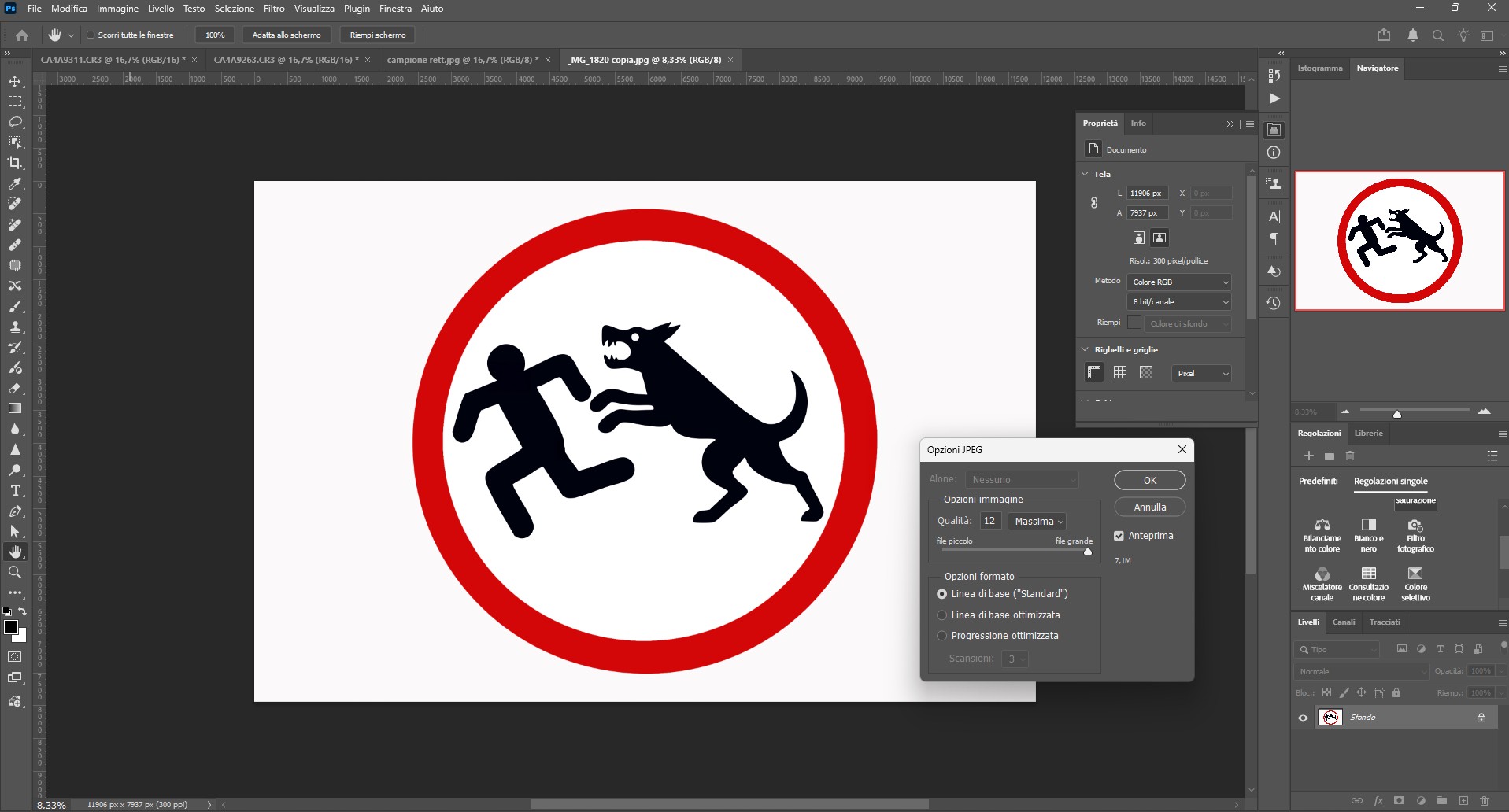Select Linea di base ottimizzata option

tap(941, 615)
